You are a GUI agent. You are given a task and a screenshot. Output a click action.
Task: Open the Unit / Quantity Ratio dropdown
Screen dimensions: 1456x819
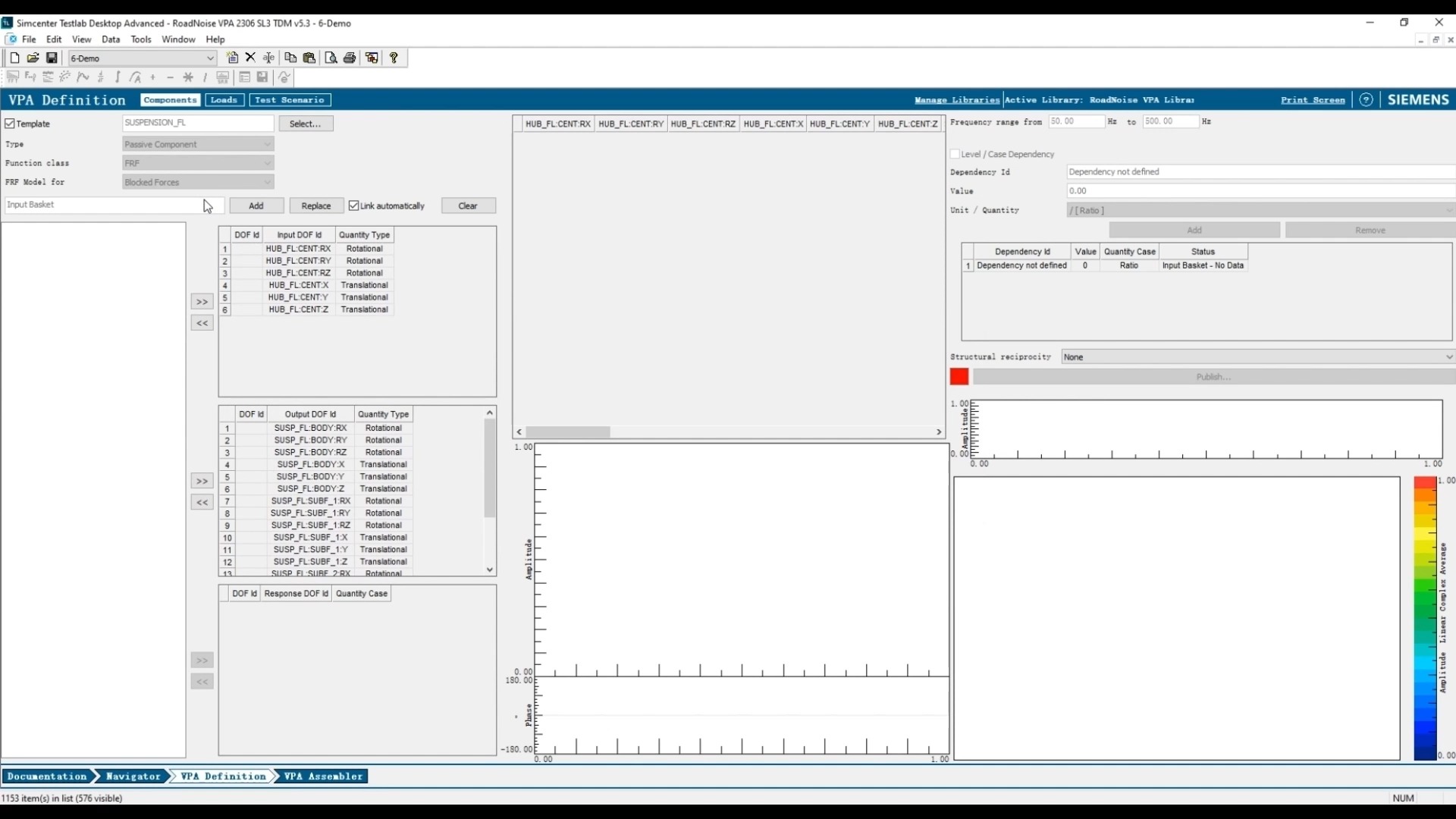pos(1448,210)
